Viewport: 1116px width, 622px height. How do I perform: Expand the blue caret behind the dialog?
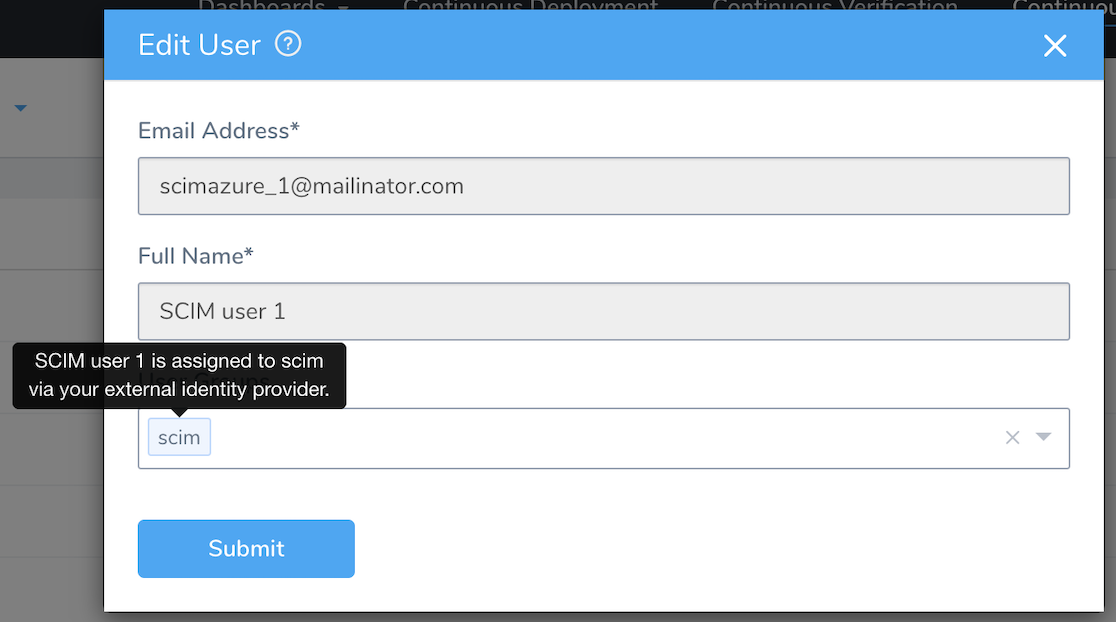pos(21,108)
